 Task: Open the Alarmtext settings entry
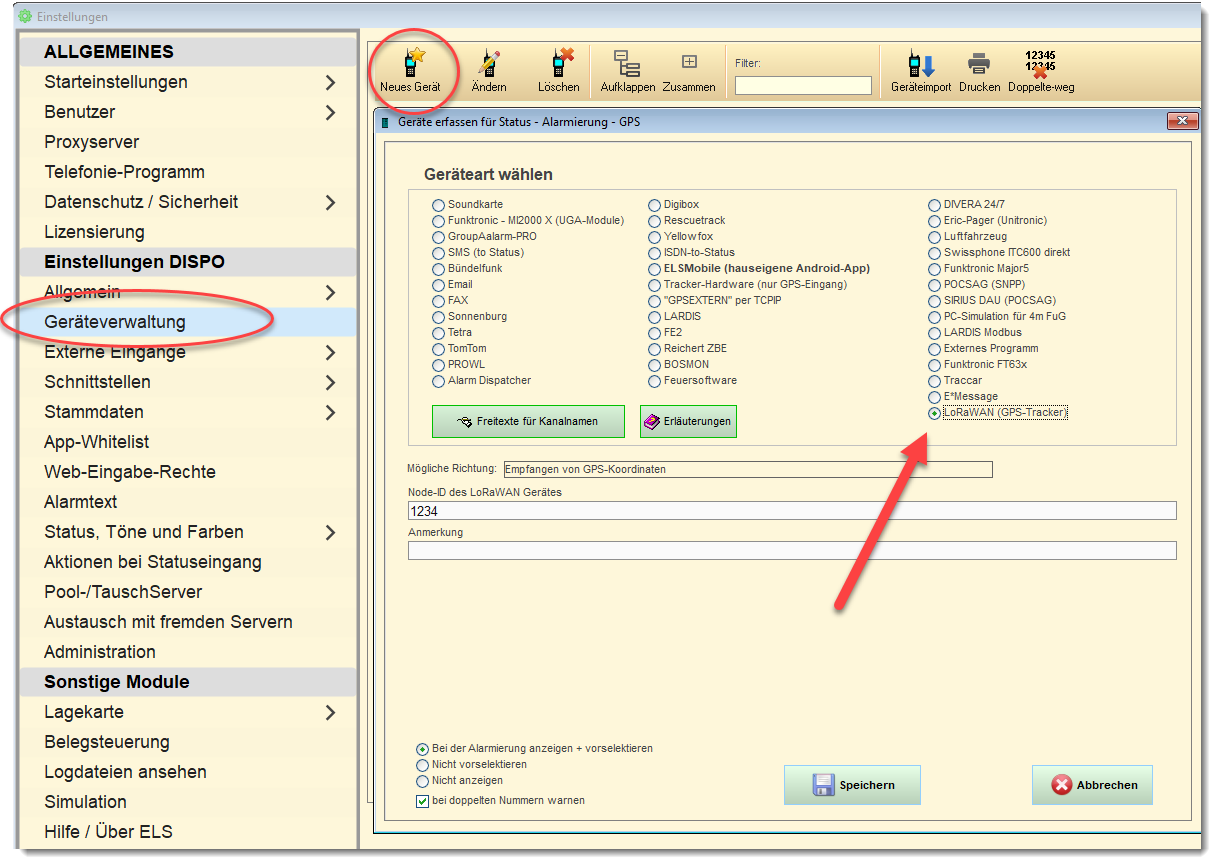81,502
